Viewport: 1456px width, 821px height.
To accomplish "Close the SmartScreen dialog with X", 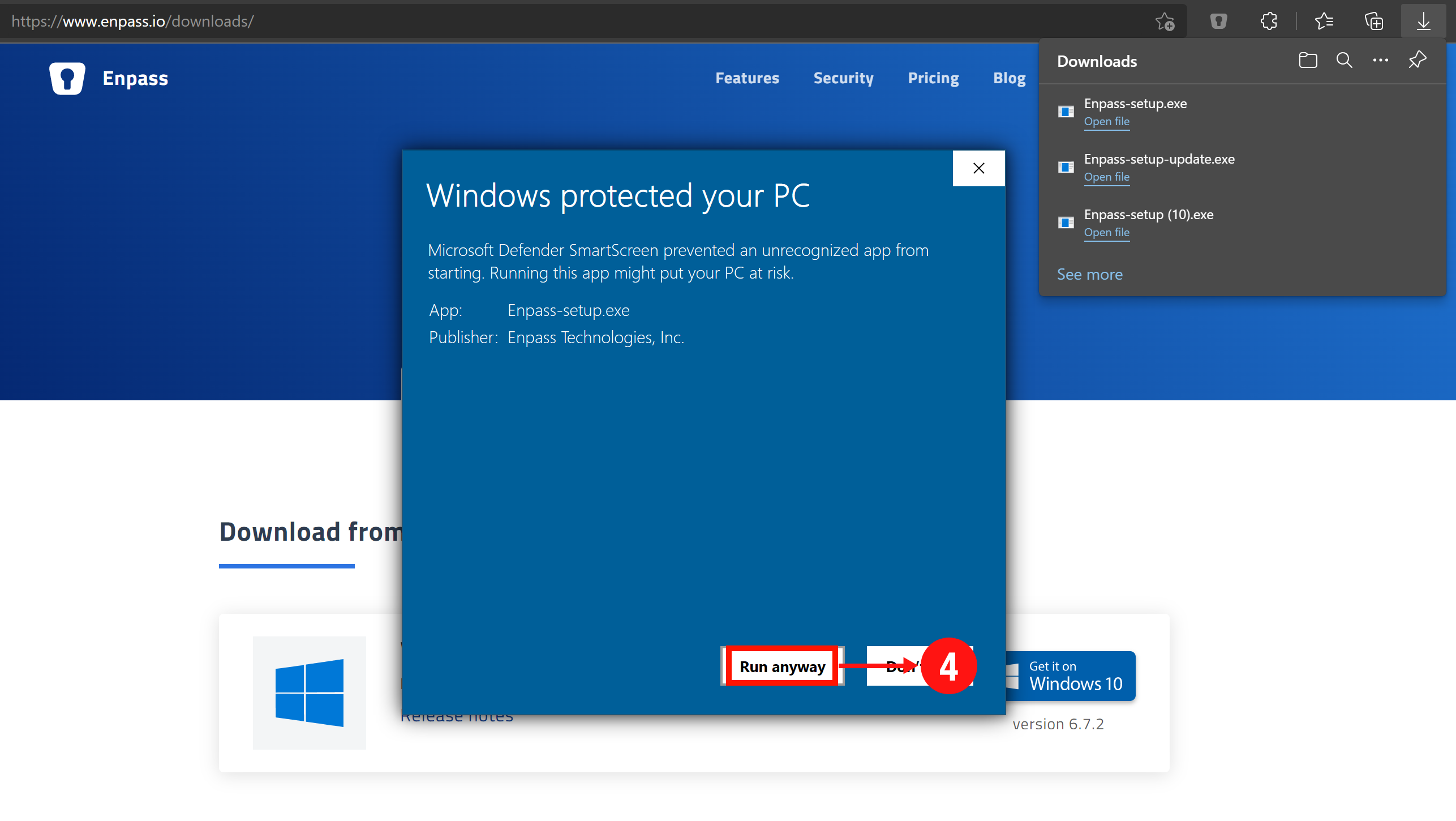I will 978,168.
